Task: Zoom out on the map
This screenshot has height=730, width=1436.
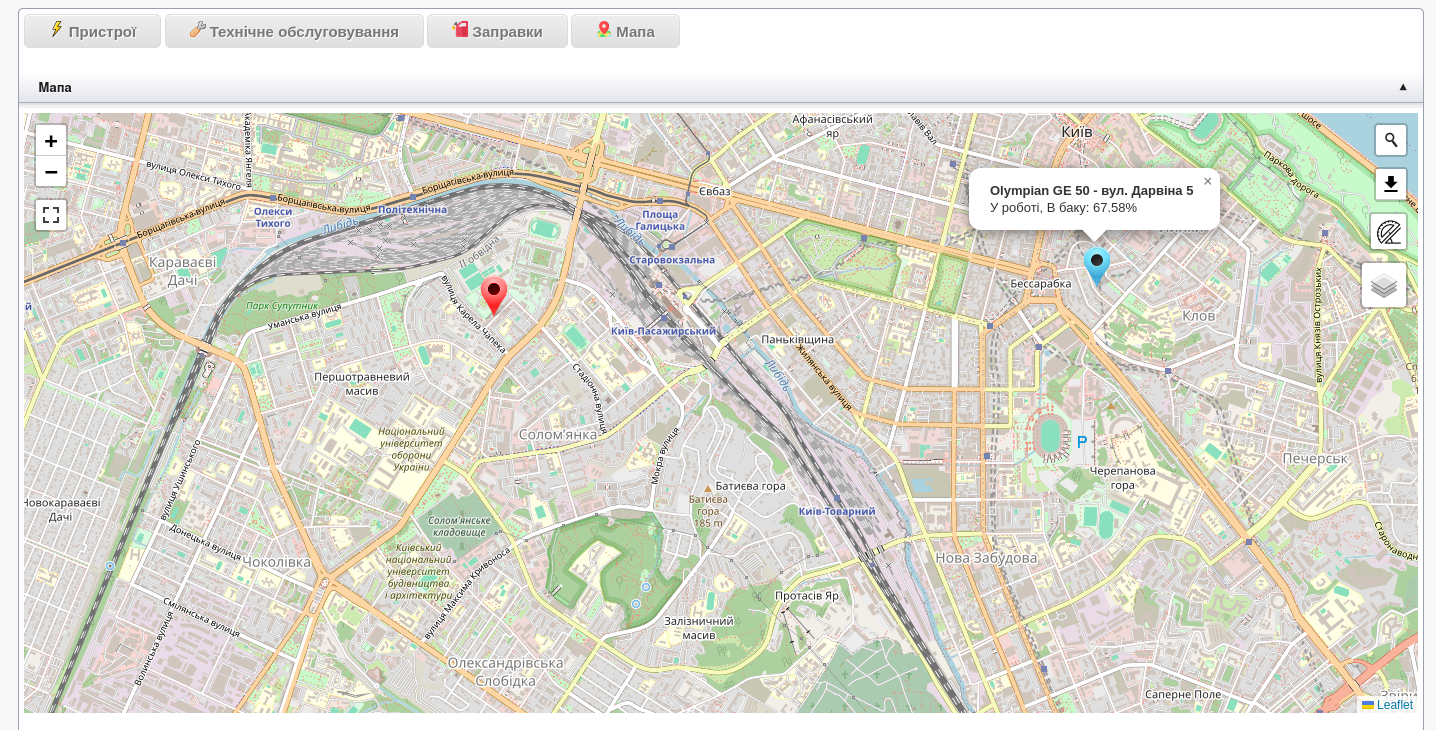Action: [51, 172]
